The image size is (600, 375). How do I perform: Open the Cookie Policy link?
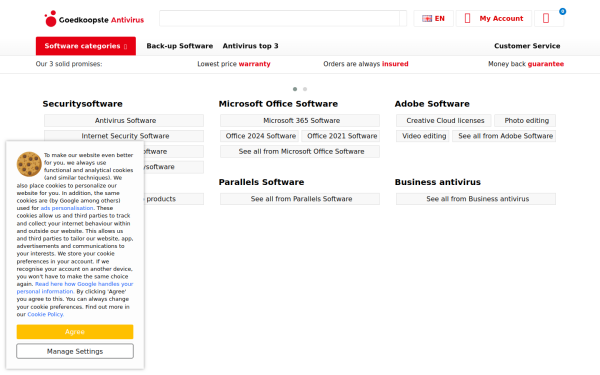click(45, 315)
